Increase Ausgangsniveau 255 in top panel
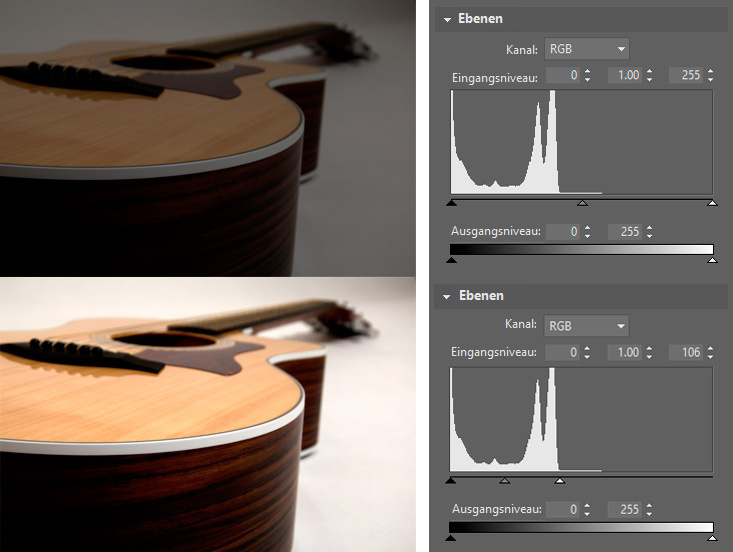 (649, 228)
